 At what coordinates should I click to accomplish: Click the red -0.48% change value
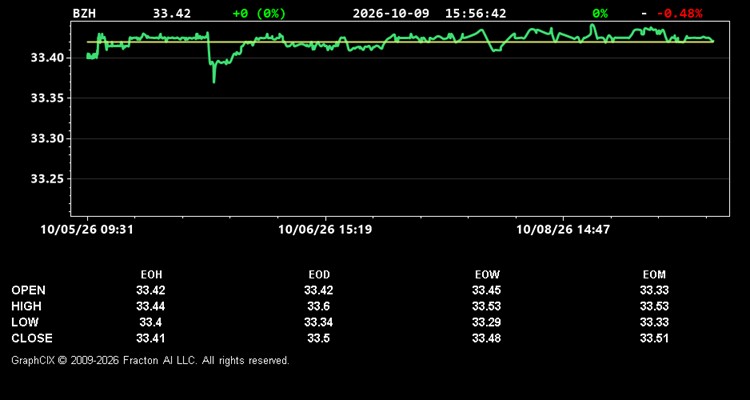click(679, 13)
